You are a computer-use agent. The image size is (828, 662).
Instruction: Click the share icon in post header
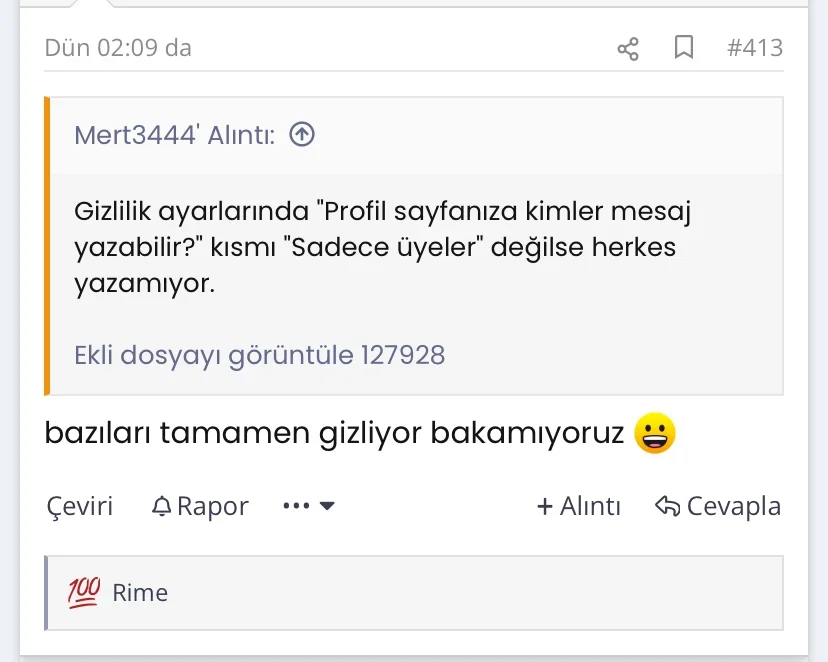[628, 48]
